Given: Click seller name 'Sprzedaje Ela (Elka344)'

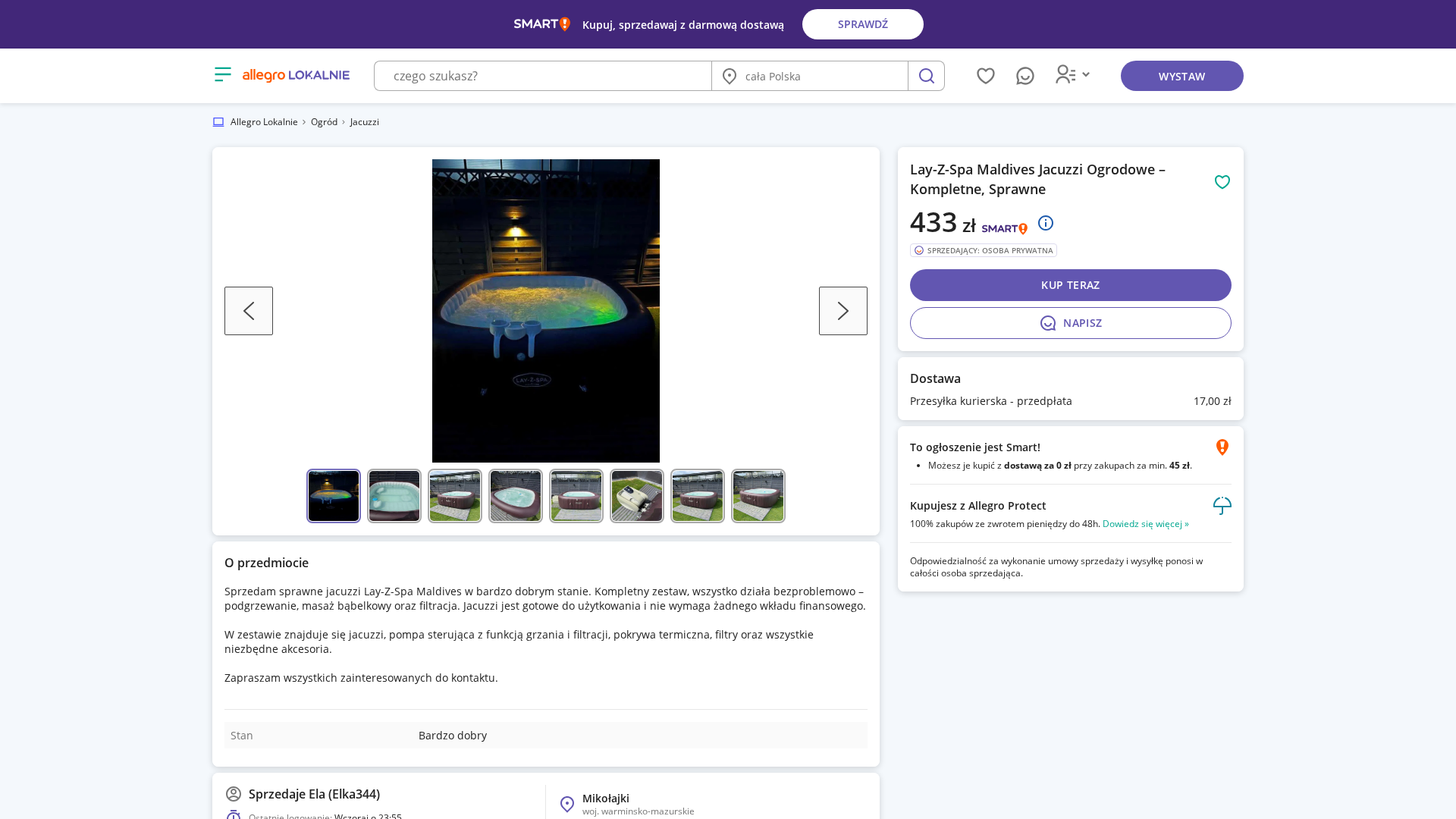Looking at the screenshot, I should coord(314,794).
